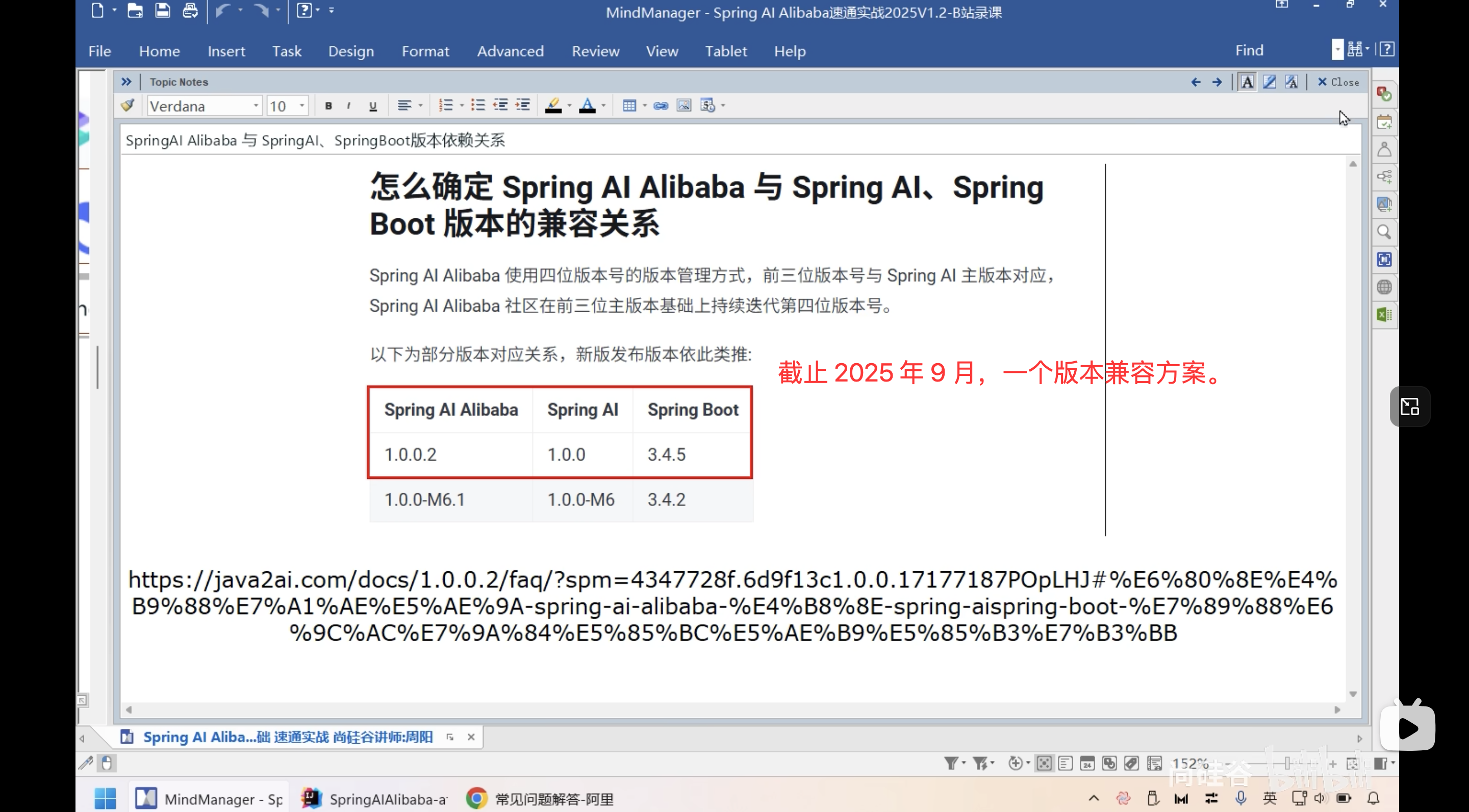Click the font color swatch
The height and width of the screenshot is (812, 1469).
point(587,106)
